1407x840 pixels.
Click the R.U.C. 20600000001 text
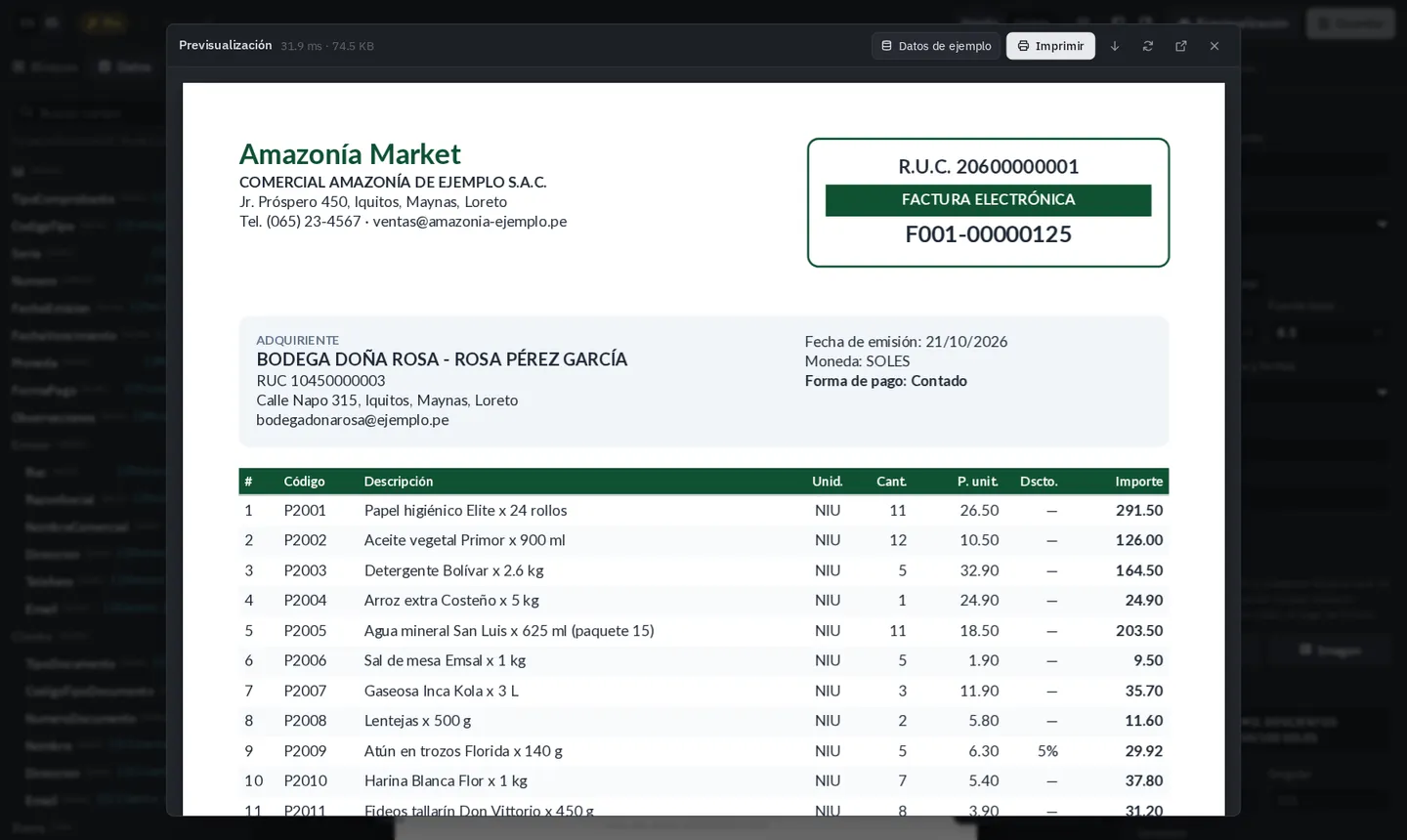click(989, 166)
